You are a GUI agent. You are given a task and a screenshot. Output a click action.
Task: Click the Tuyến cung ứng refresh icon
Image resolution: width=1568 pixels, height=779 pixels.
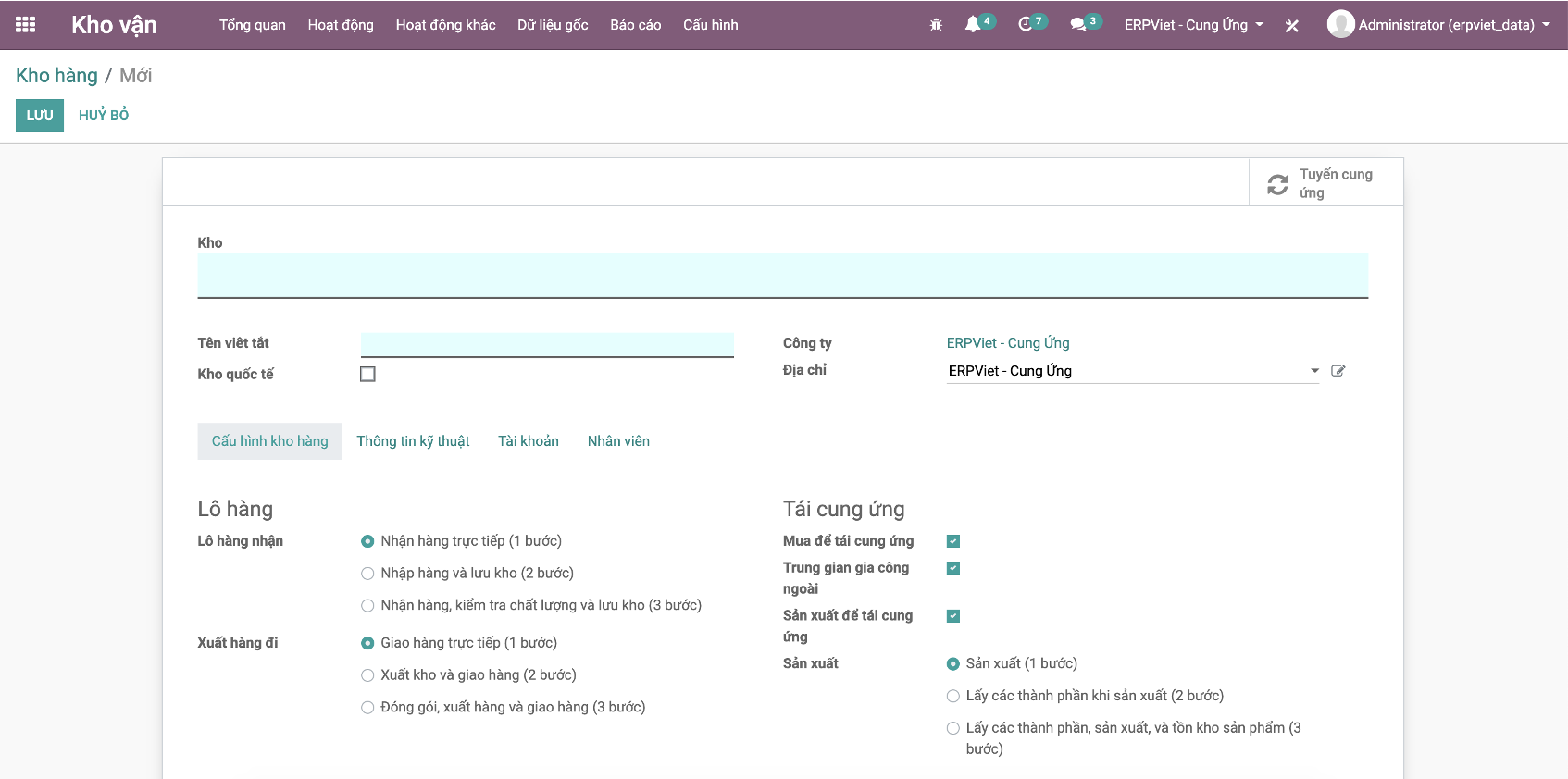(x=1278, y=184)
